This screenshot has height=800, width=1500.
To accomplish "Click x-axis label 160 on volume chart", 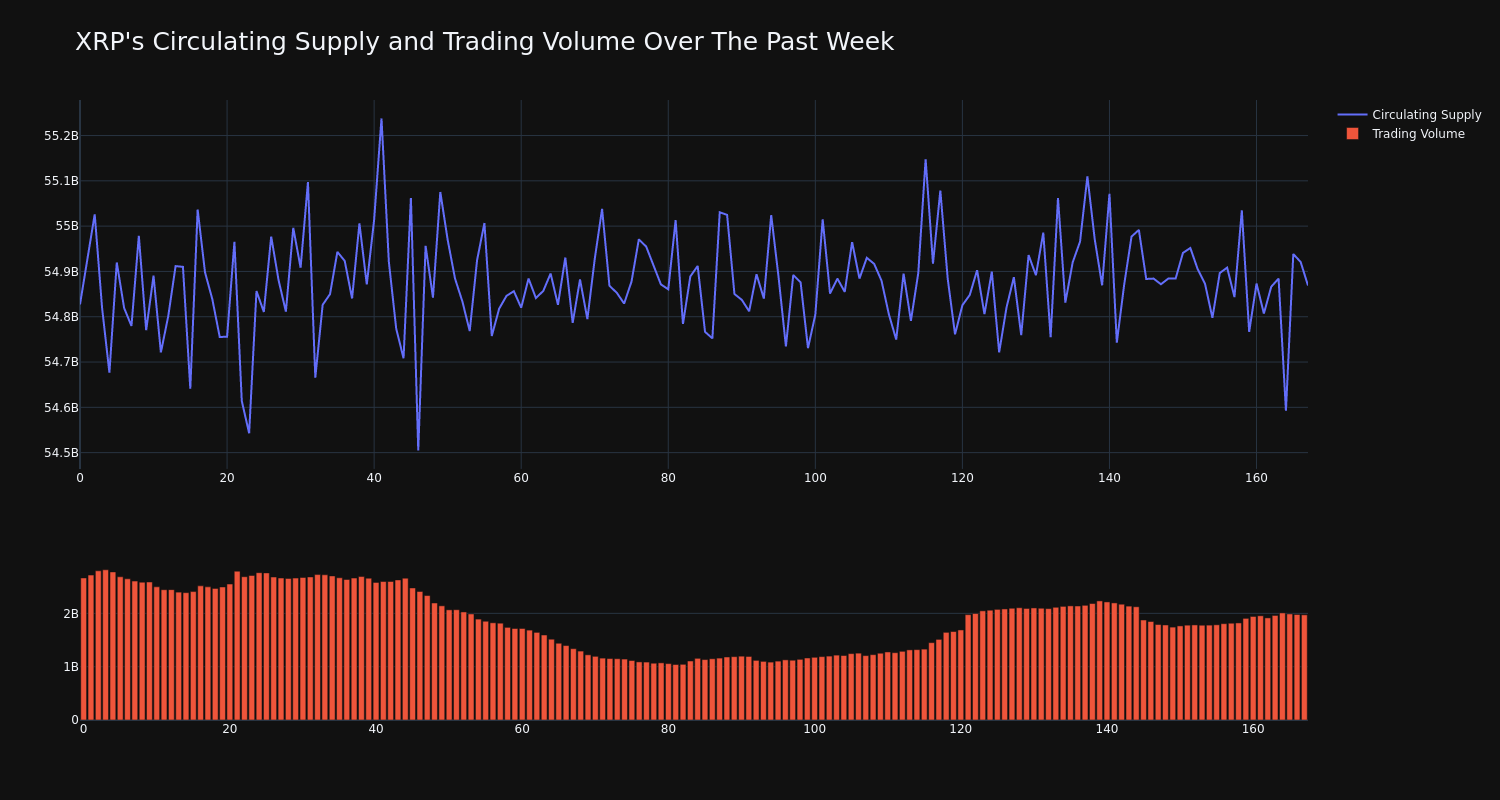I will [x=1253, y=729].
